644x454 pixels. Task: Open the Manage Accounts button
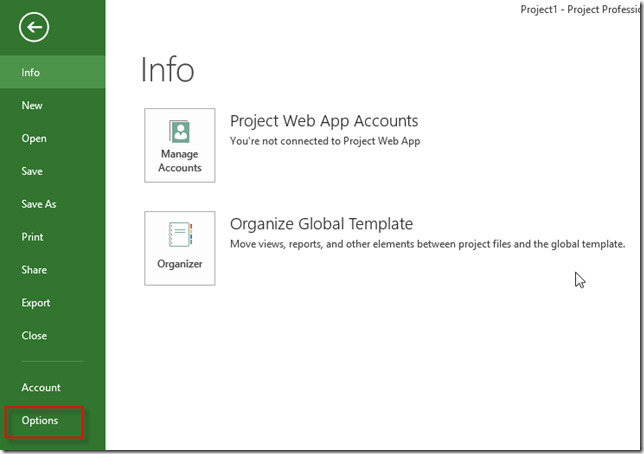tap(180, 145)
